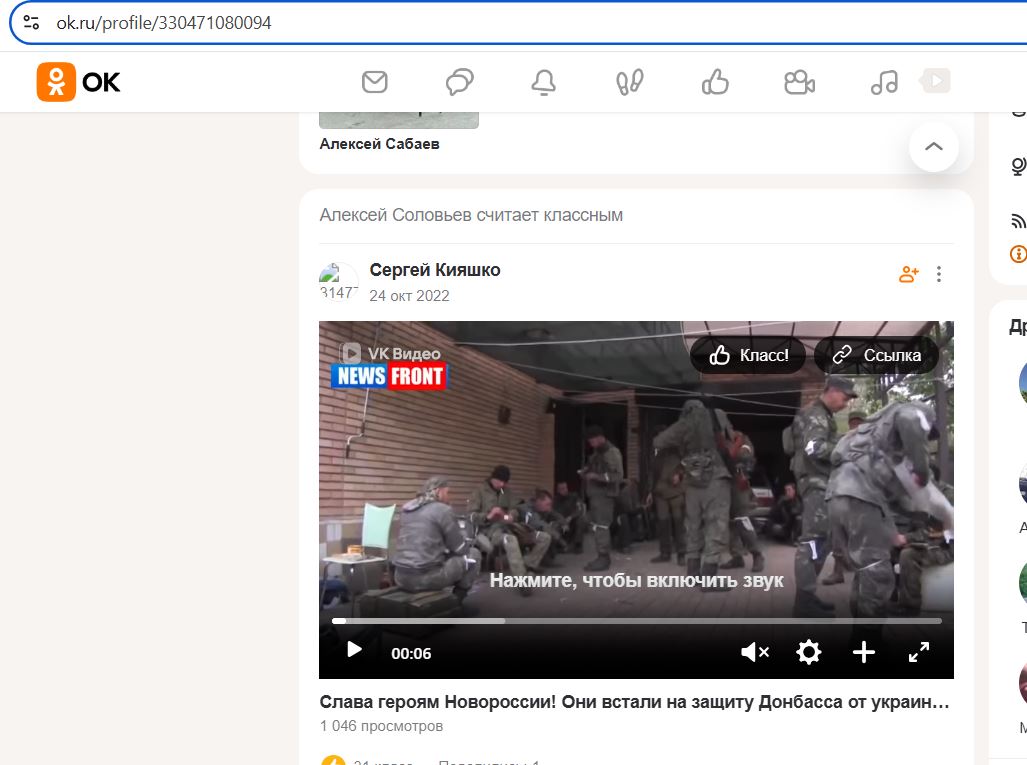The width and height of the screenshot is (1027, 765).
Task: Click the 1 046 просмотров view count
Action: point(381,726)
